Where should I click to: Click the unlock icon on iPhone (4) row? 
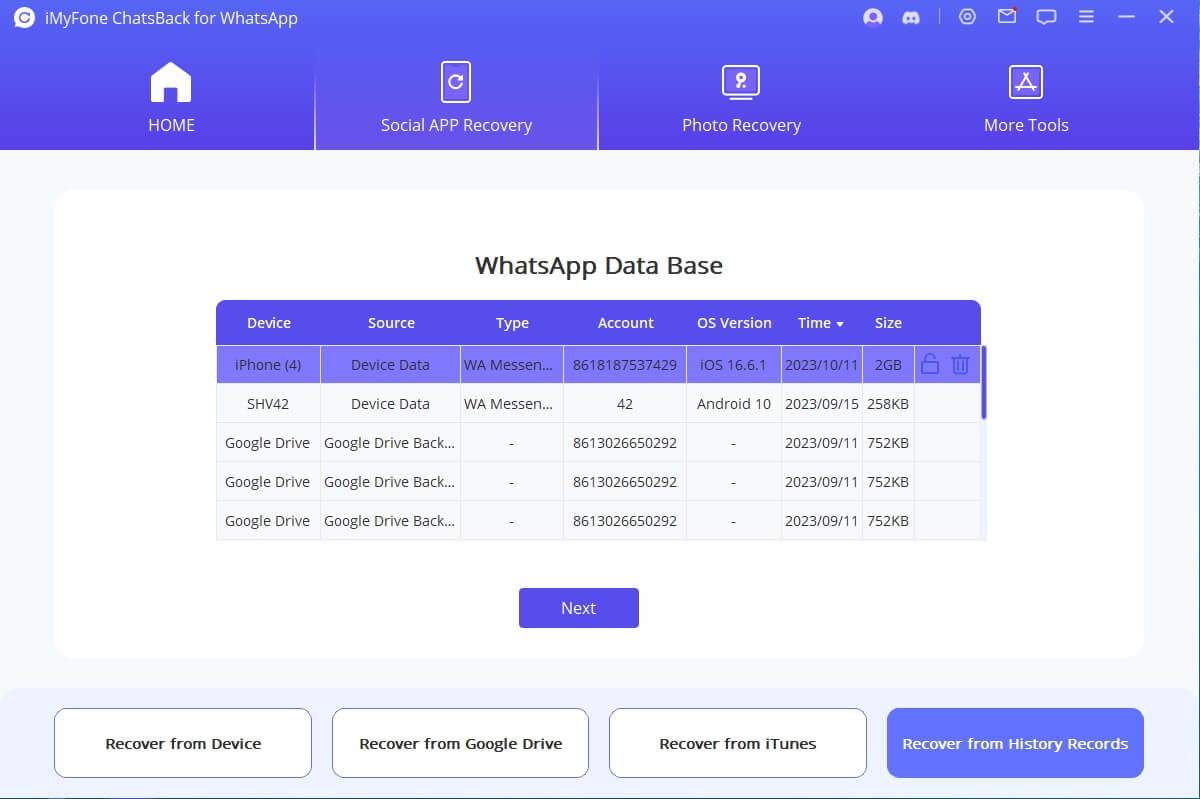(x=929, y=365)
